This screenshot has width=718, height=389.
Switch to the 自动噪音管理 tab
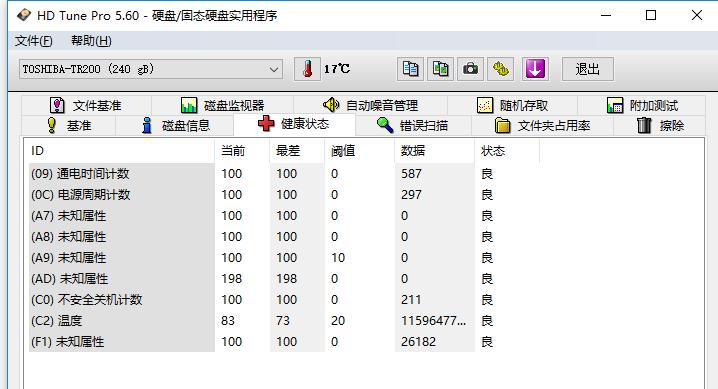370,106
